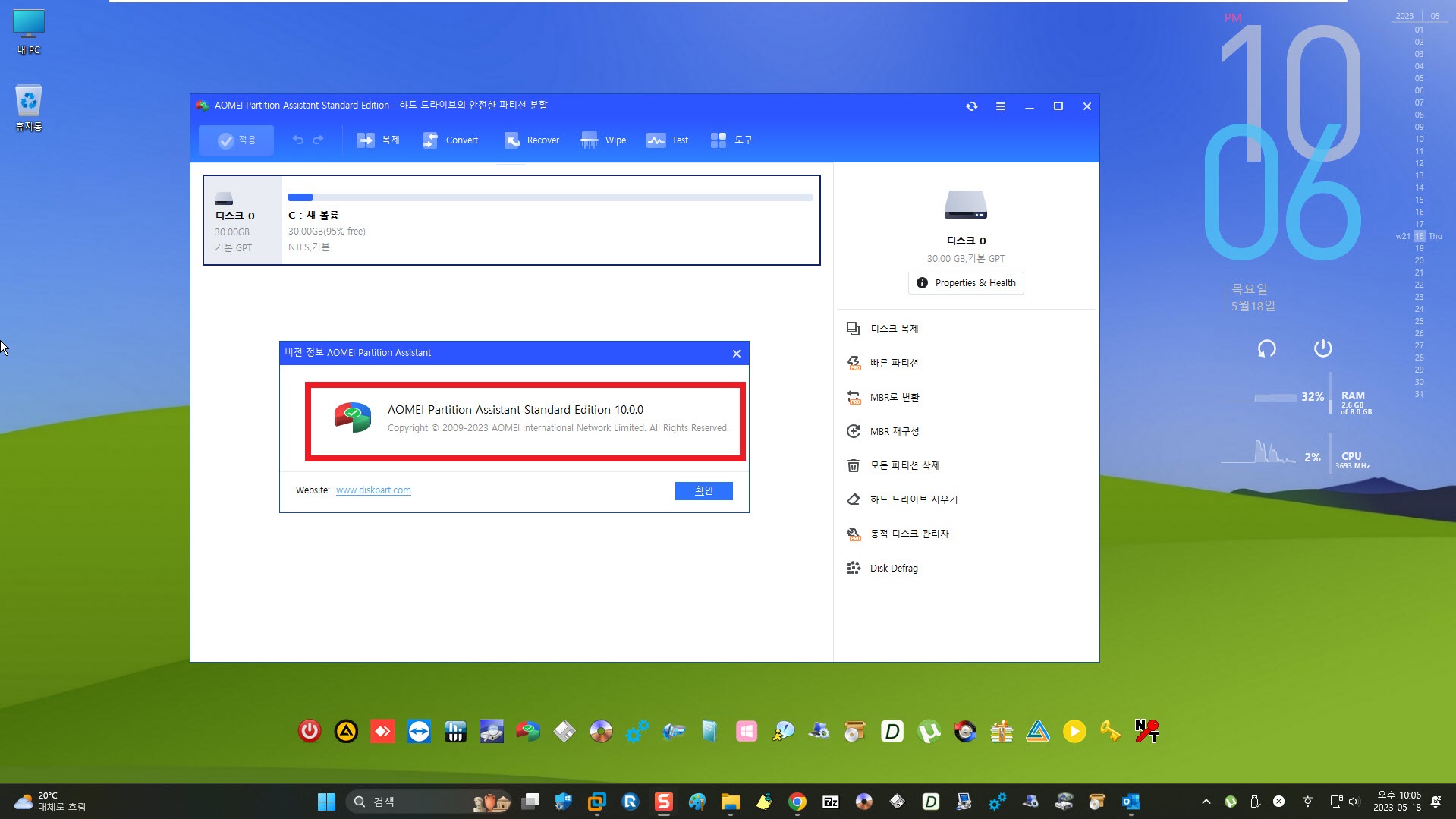Open the 휴지통 recycle bin desktop icon
This screenshot has width=1456, height=819.
tap(29, 108)
